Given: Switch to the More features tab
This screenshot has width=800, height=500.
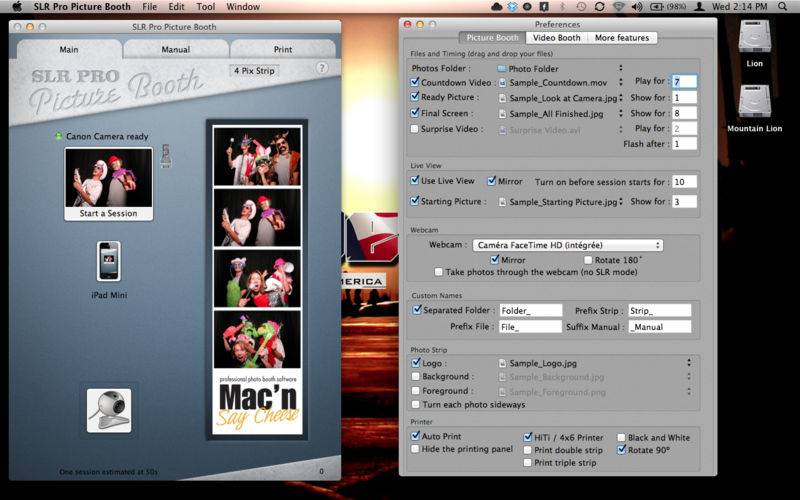Looking at the screenshot, I should (622, 38).
